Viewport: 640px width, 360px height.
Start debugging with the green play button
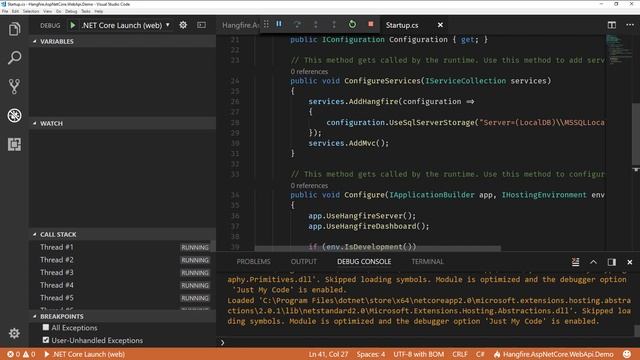point(73,25)
